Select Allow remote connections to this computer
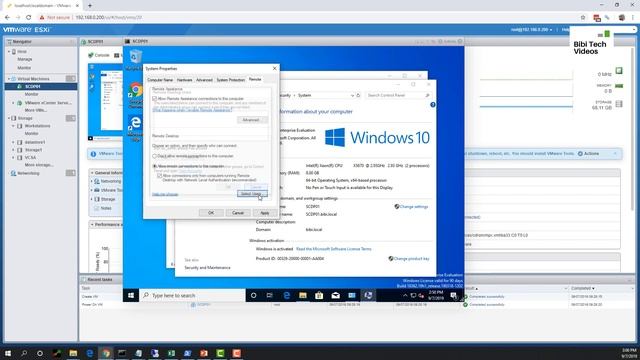The image size is (640, 360). coord(155,166)
